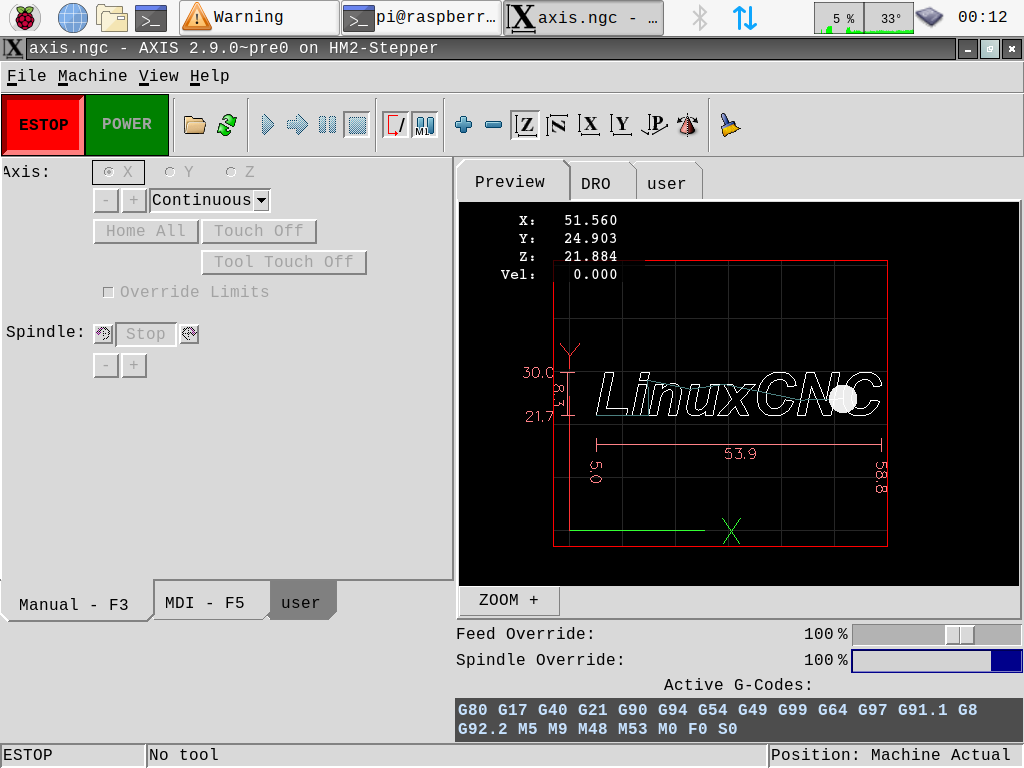
Task: Click the Y: 24.903 position readout
Action: tap(568, 238)
